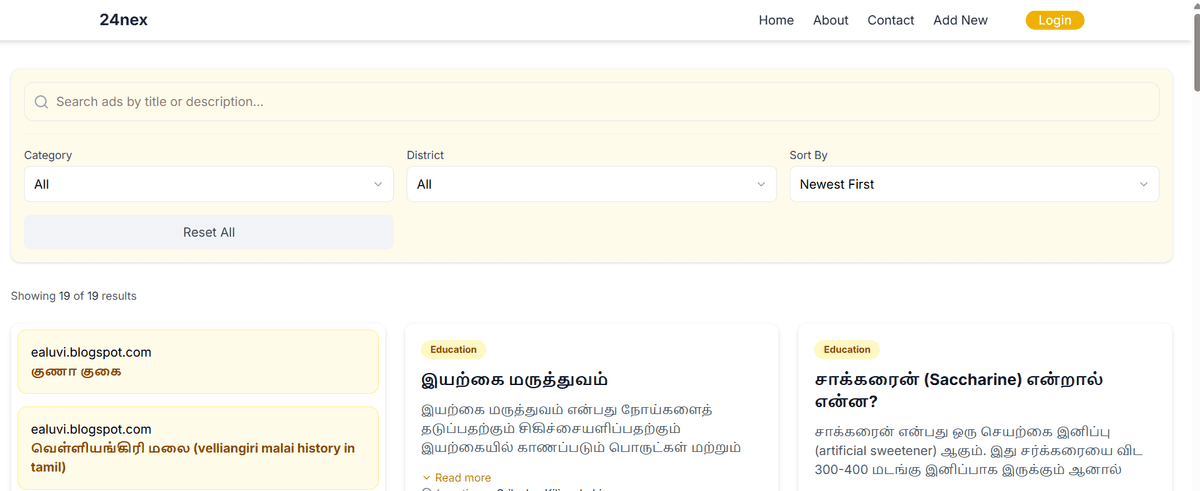
Task: Click Education tag on Saccharine card
Action: pos(847,349)
